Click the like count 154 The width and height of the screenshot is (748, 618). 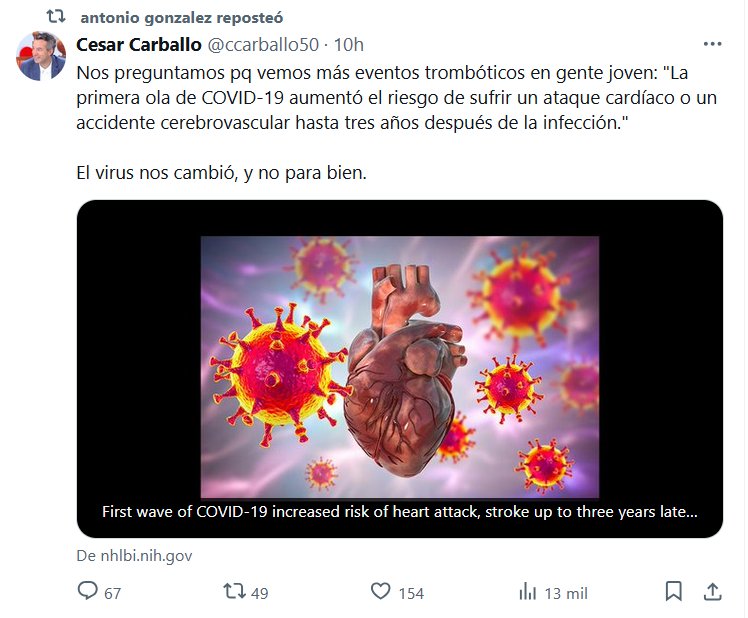[x=411, y=593]
